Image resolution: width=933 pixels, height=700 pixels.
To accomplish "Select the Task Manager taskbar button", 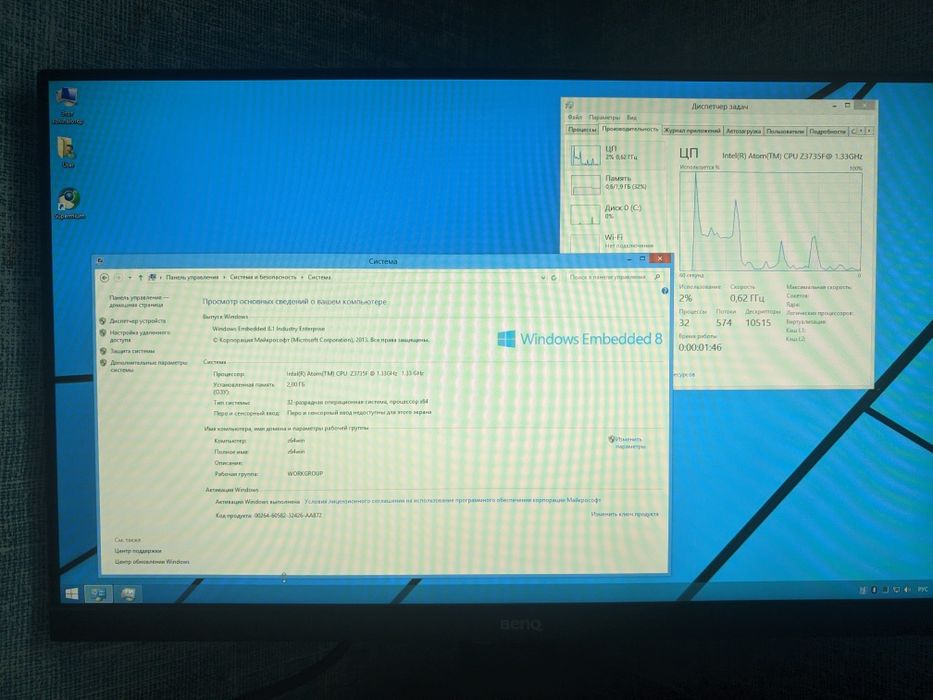I will [127, 594].
